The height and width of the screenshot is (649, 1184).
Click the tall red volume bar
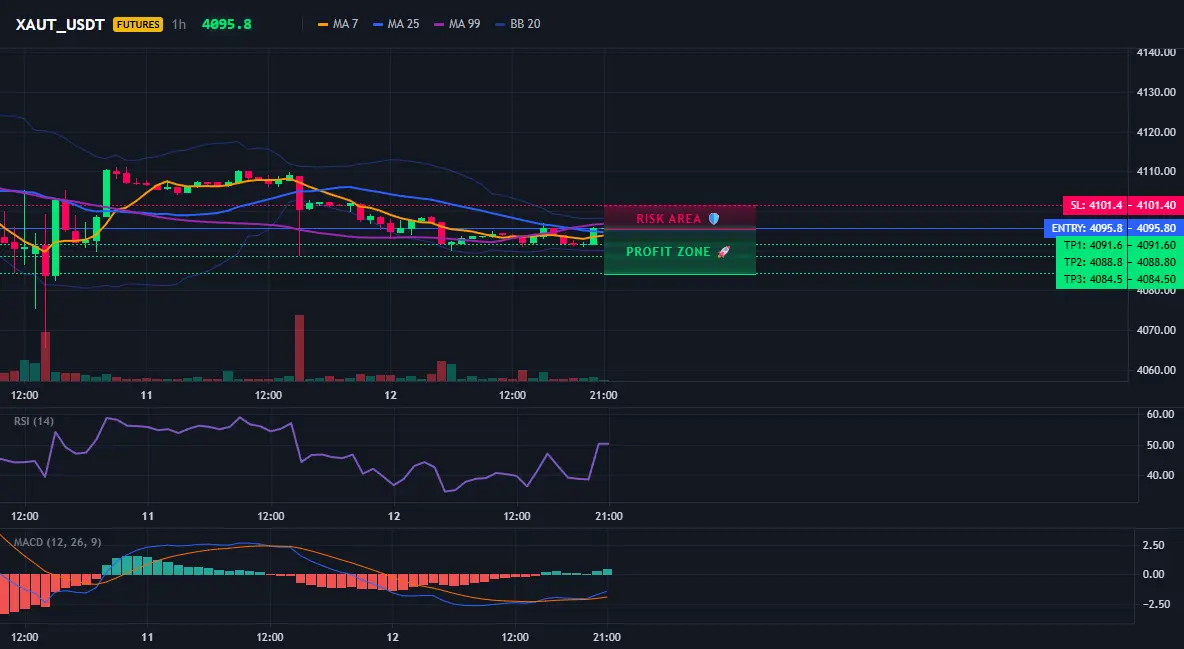299,348
